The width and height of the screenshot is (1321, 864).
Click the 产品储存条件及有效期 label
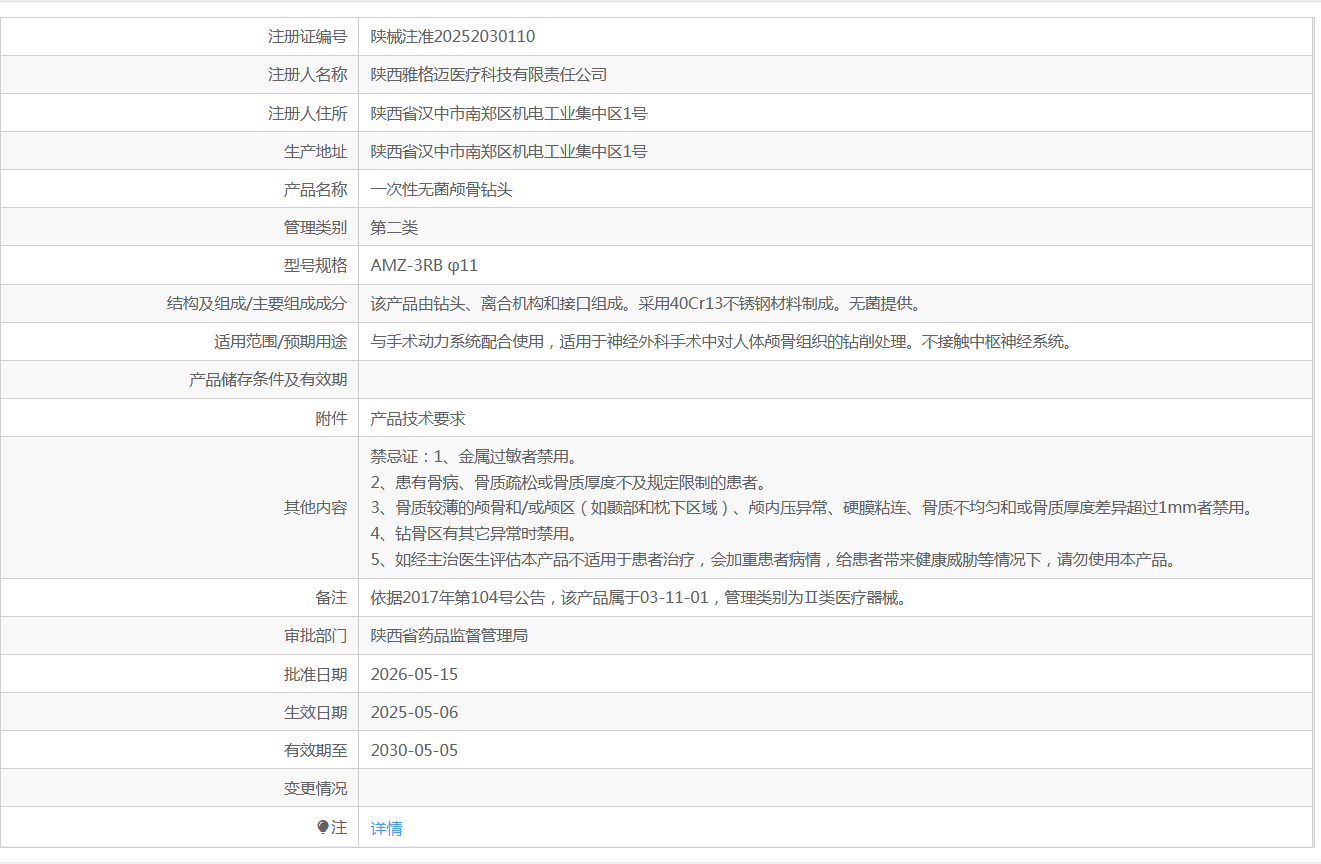click(x=269, y=379)
